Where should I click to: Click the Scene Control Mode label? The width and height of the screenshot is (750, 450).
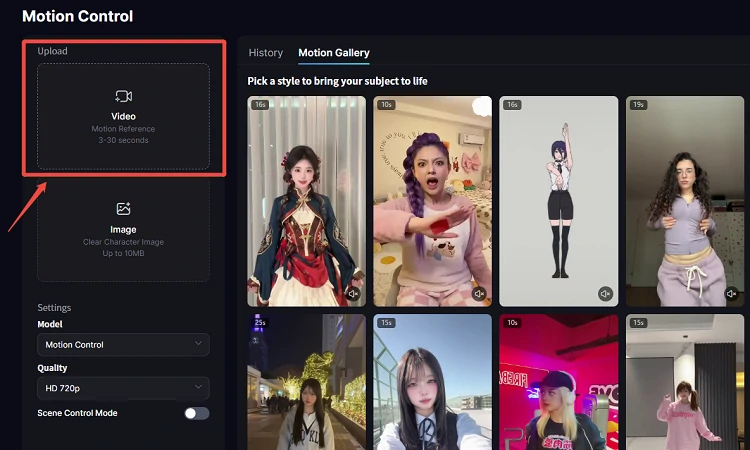pos(77,413)
